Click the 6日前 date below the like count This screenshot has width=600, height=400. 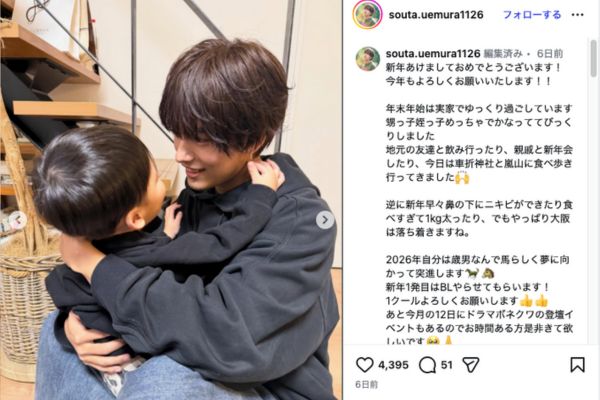coord(367,384)
